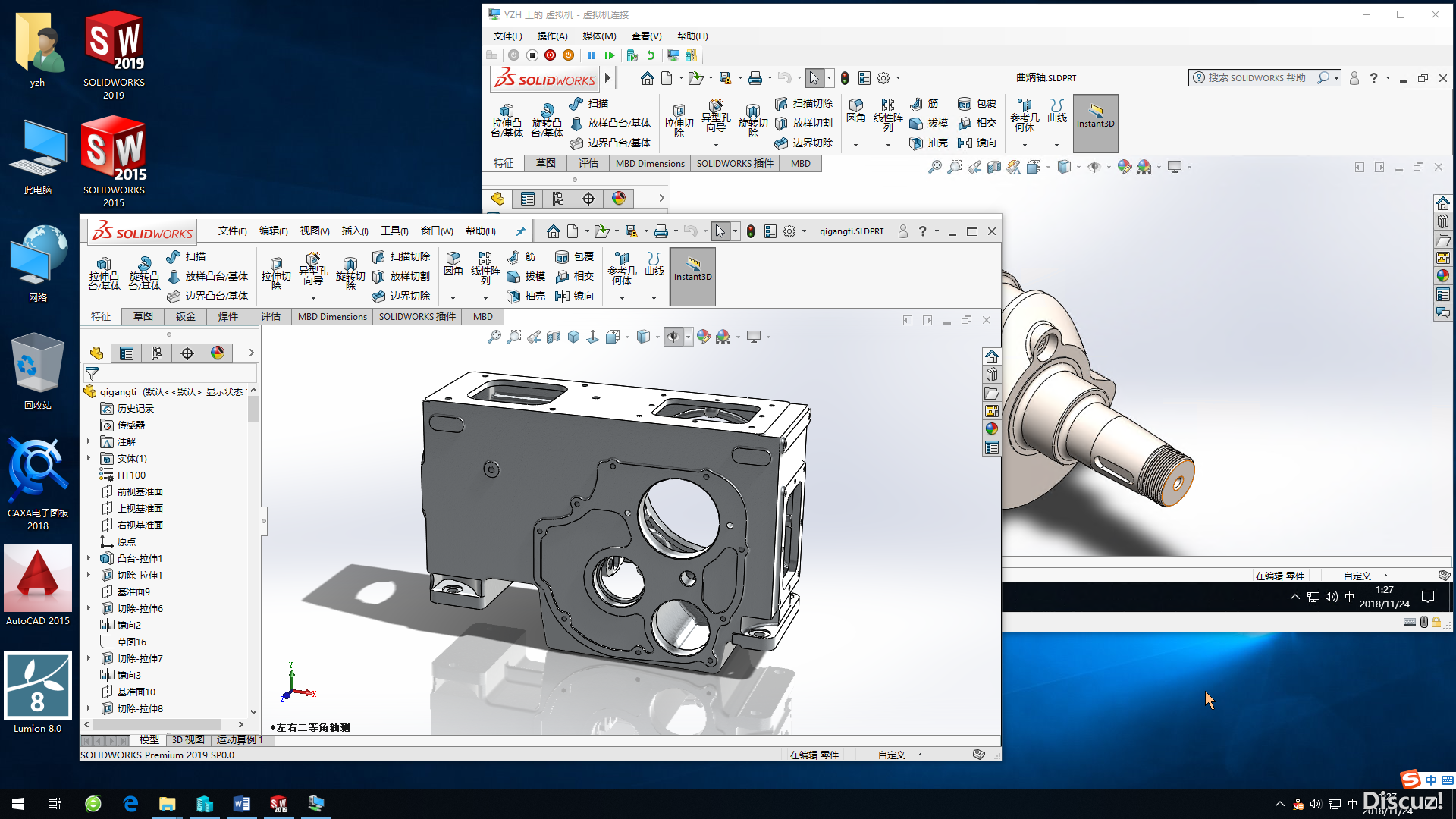This screenshot has width=1456, height=819.
Task: Expand the 凸台-拉伸1 feature node
Action: tap(89, 559)
